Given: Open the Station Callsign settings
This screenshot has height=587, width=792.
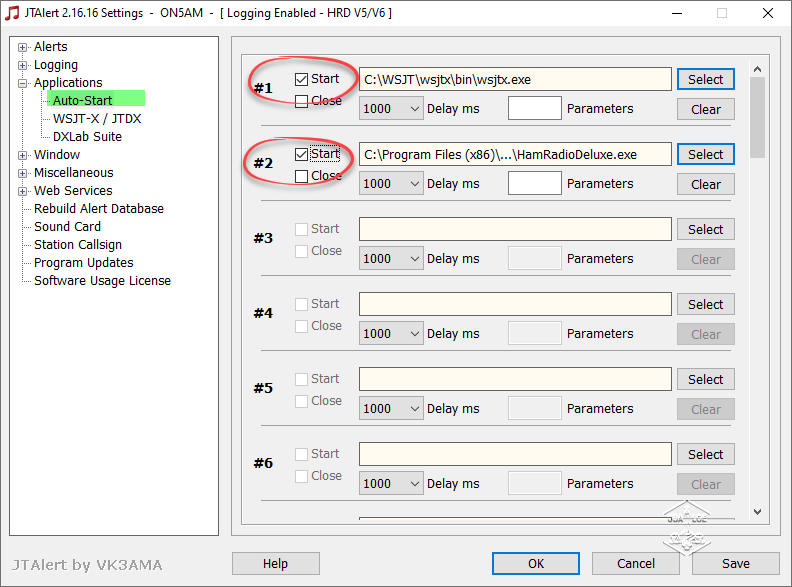Looking at the screenshot, I should point(78,245).
